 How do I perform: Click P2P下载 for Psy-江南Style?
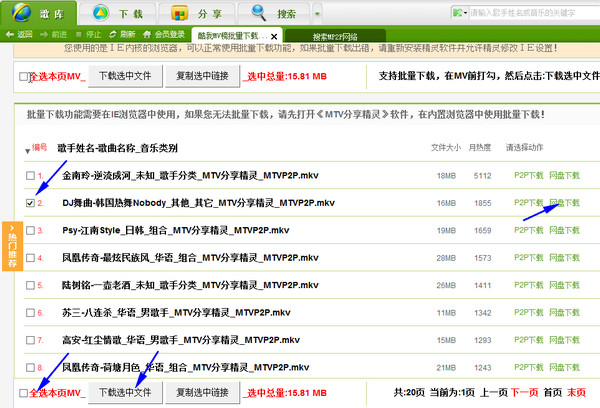pos(528,230)
